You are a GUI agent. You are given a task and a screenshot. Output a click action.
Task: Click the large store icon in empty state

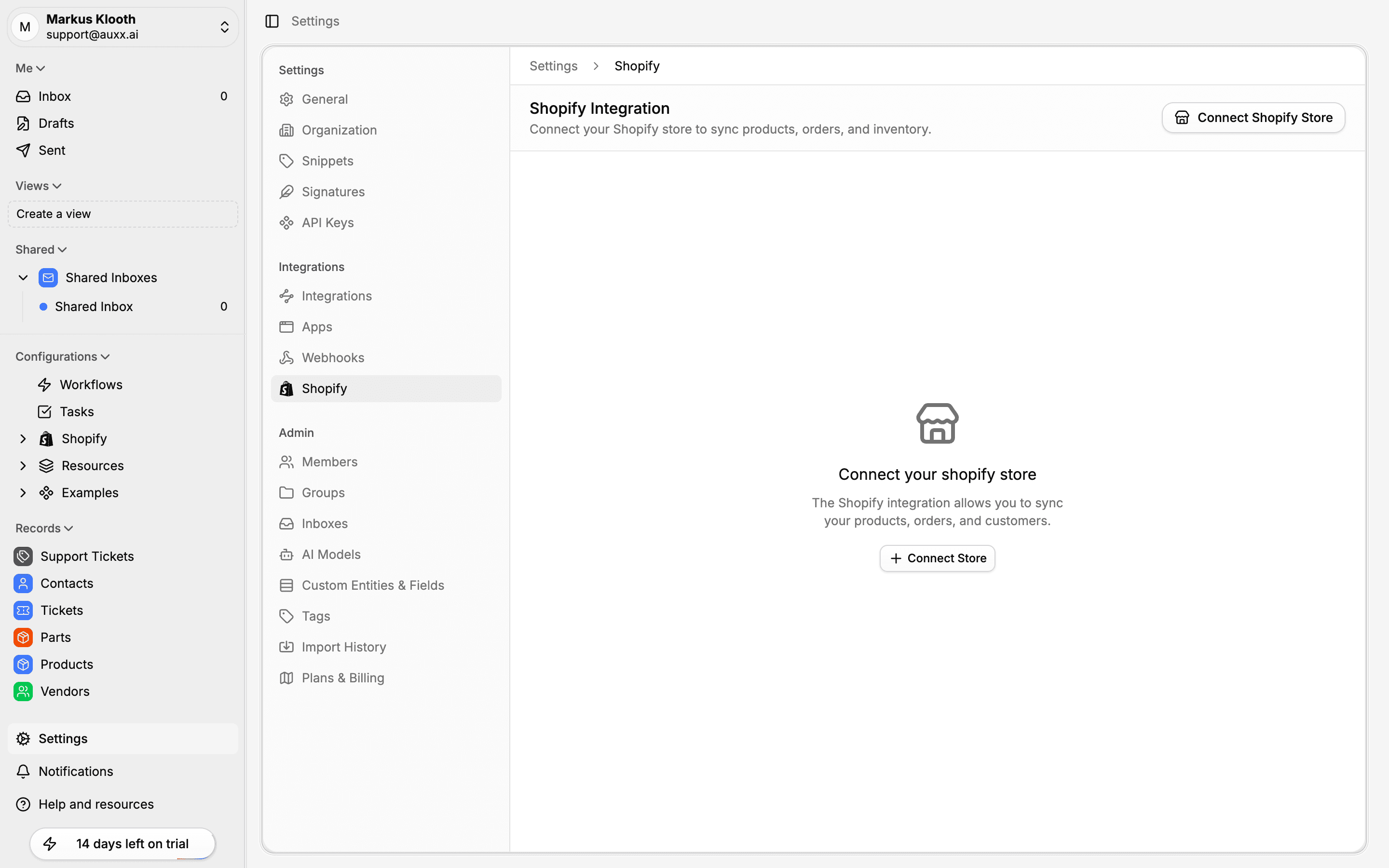937,423
